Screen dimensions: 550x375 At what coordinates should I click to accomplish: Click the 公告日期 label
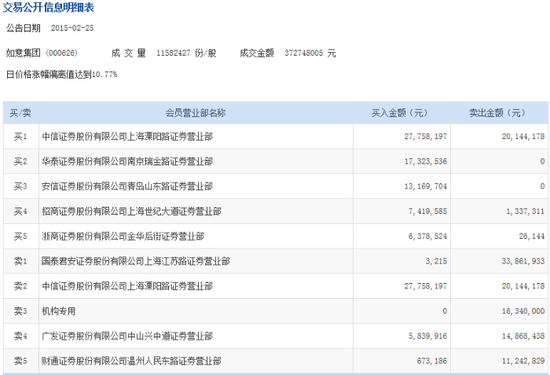[24, 28]
